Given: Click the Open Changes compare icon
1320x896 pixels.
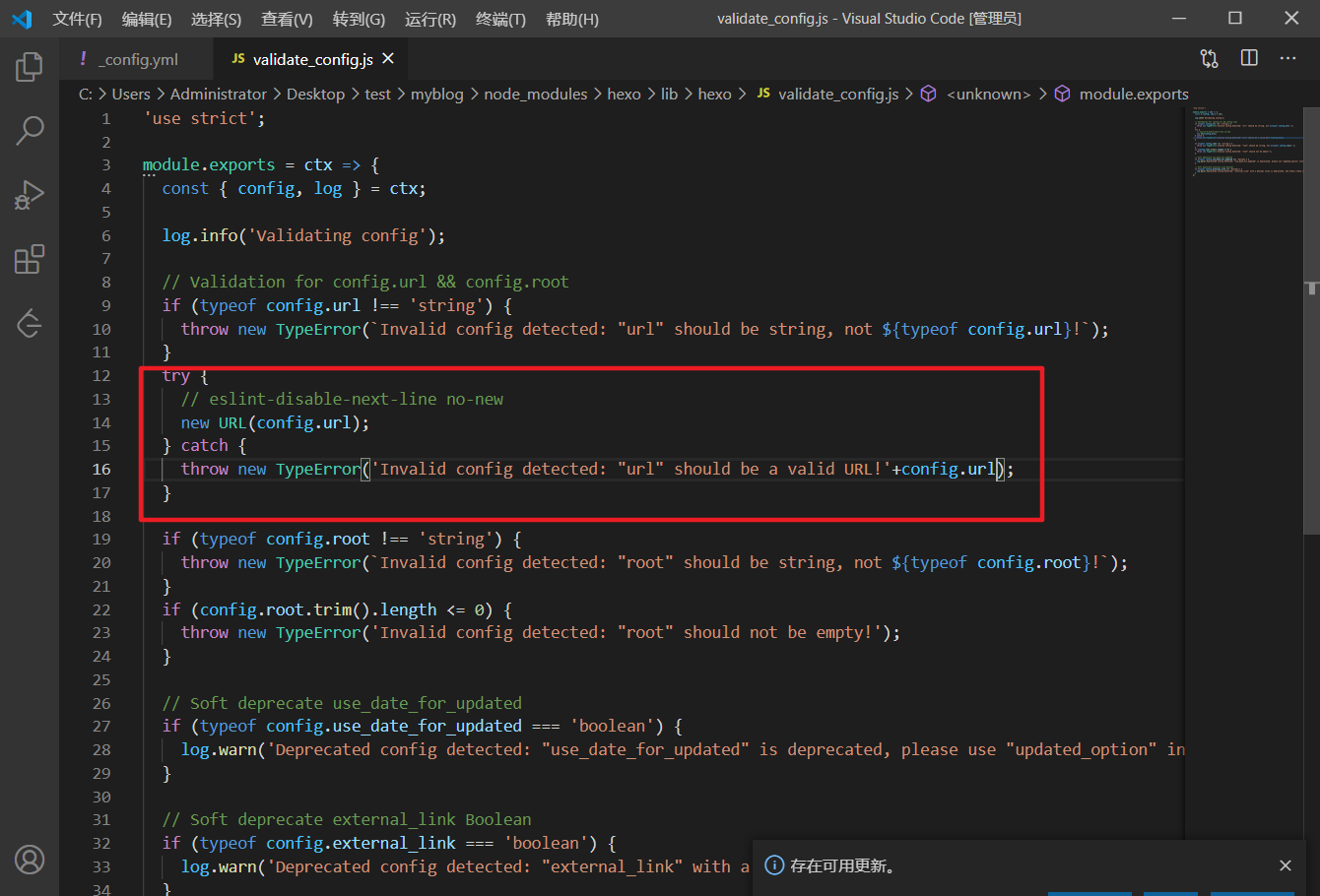Looking at the screenshot, I should [x=1209, y=59].
